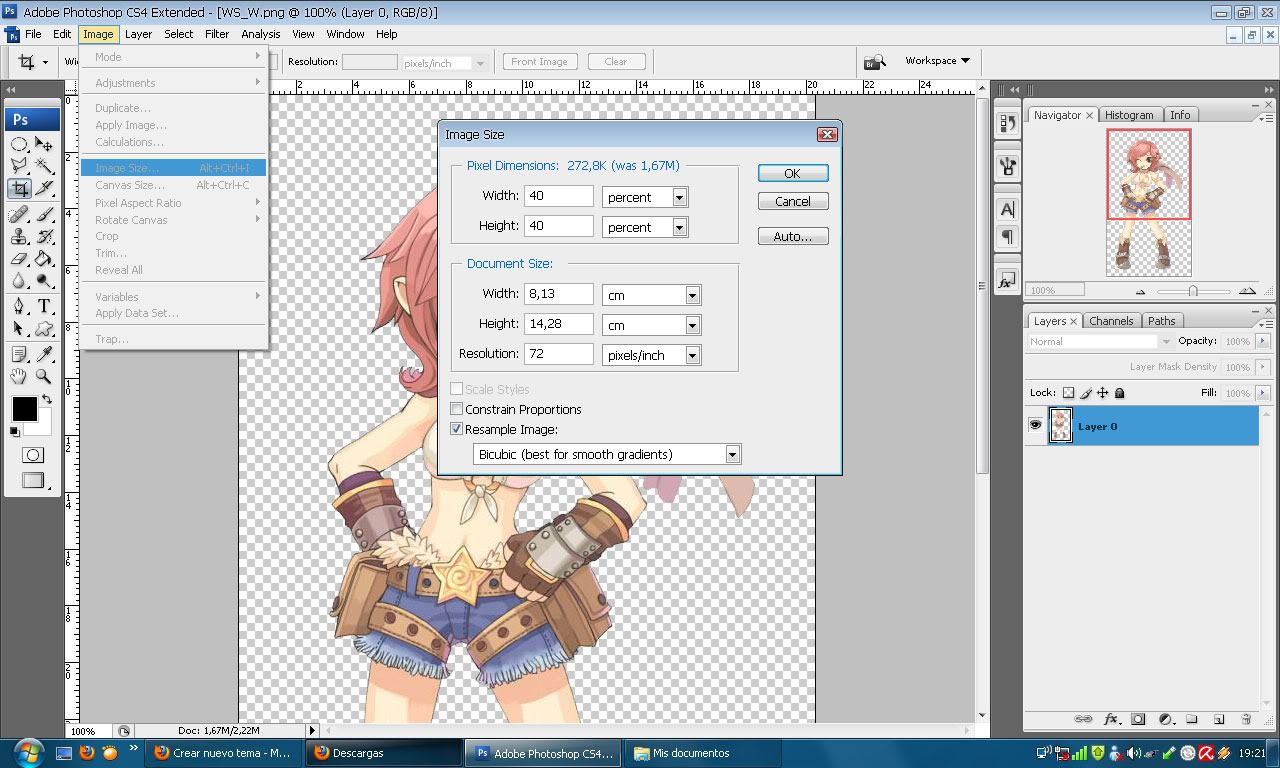Select the Zoom tool
1280x768 pixels.
[x=44, y=377]
